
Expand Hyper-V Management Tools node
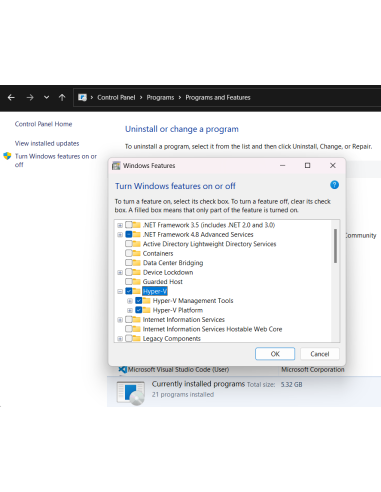[x=130, y=301]
